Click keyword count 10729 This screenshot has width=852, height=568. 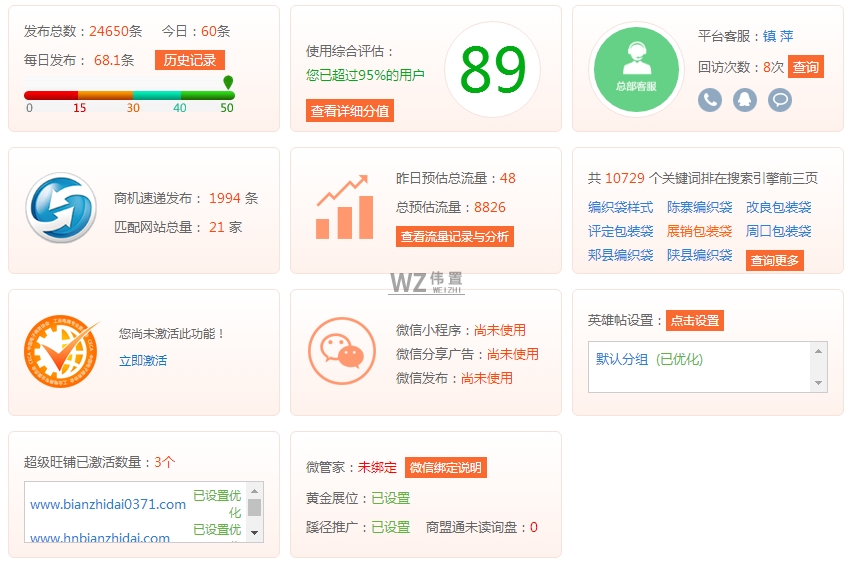pos(625,178)
